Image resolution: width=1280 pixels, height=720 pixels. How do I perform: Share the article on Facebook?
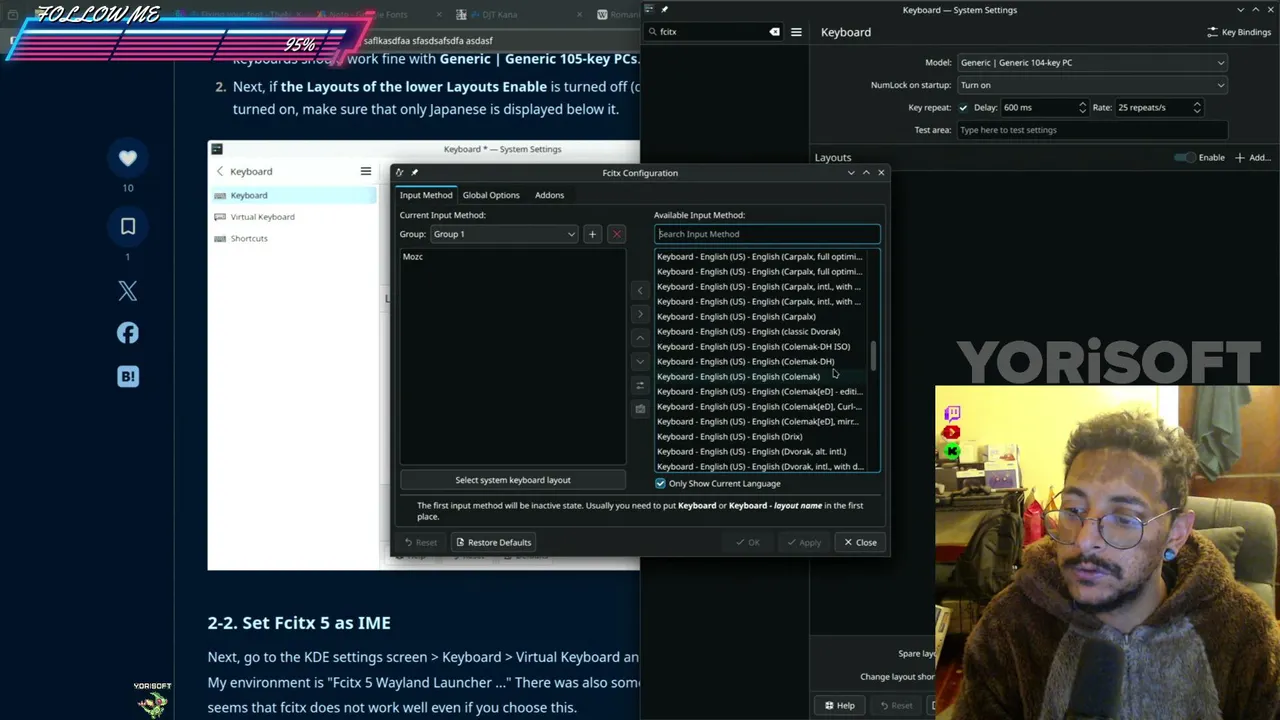point(128,333)
